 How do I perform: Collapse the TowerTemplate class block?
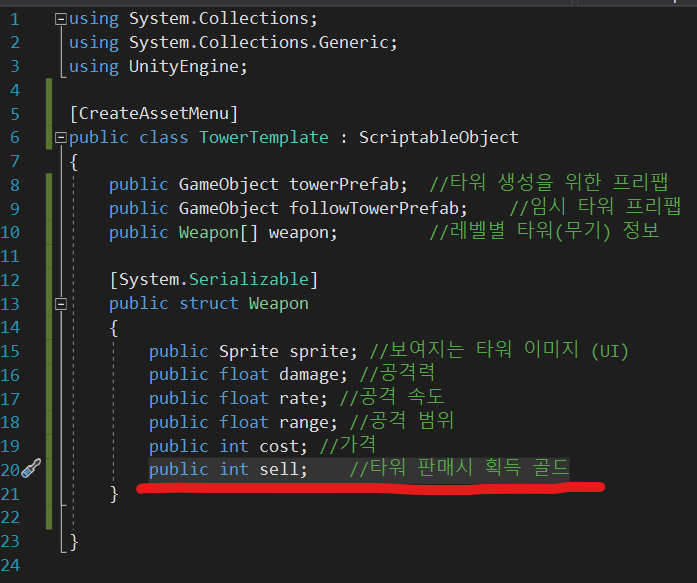pyautogui.click(x=62, y=137)
